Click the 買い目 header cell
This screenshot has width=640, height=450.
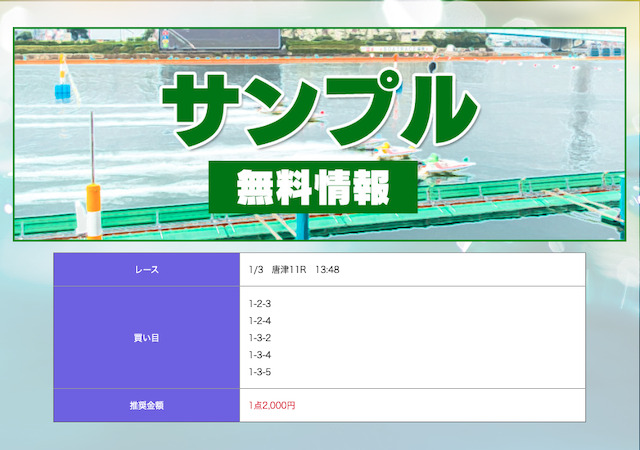pos(146,338)
